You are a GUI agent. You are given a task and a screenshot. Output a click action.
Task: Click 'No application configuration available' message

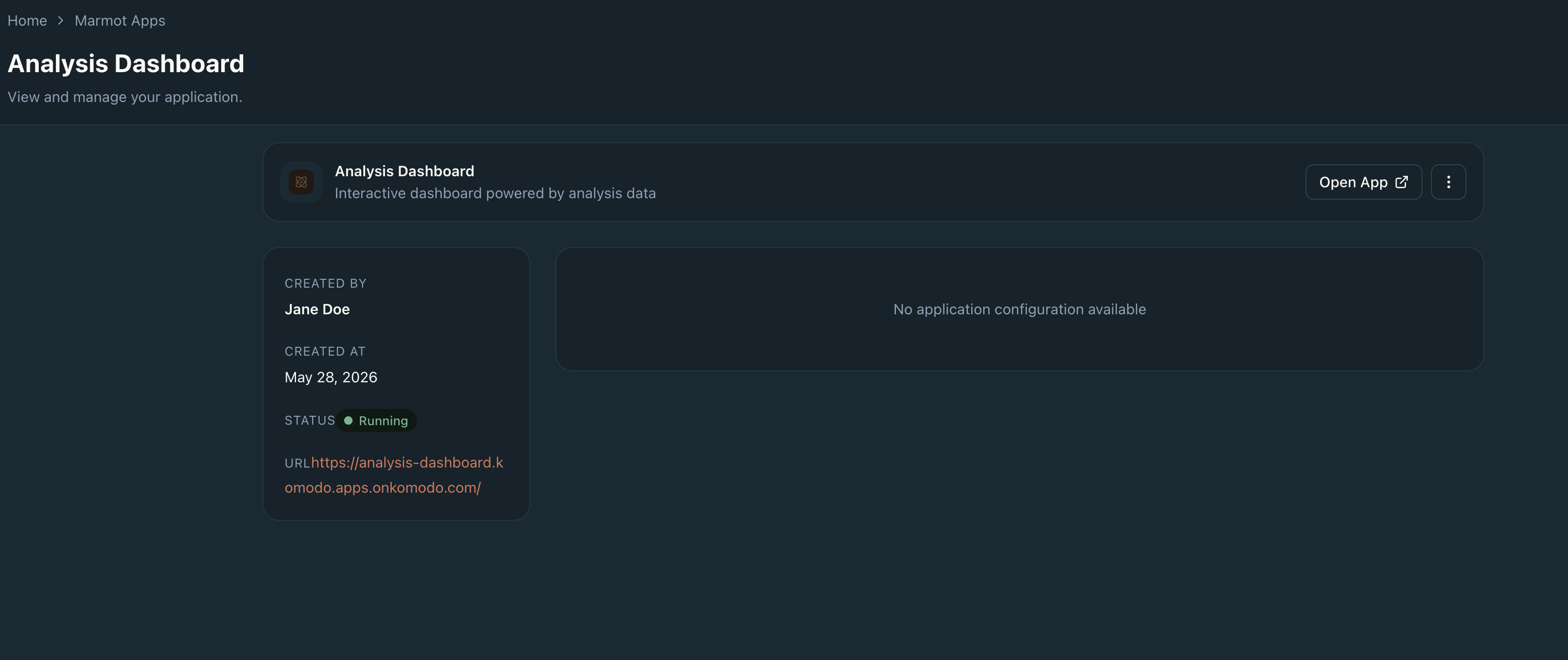point(1019,309)
